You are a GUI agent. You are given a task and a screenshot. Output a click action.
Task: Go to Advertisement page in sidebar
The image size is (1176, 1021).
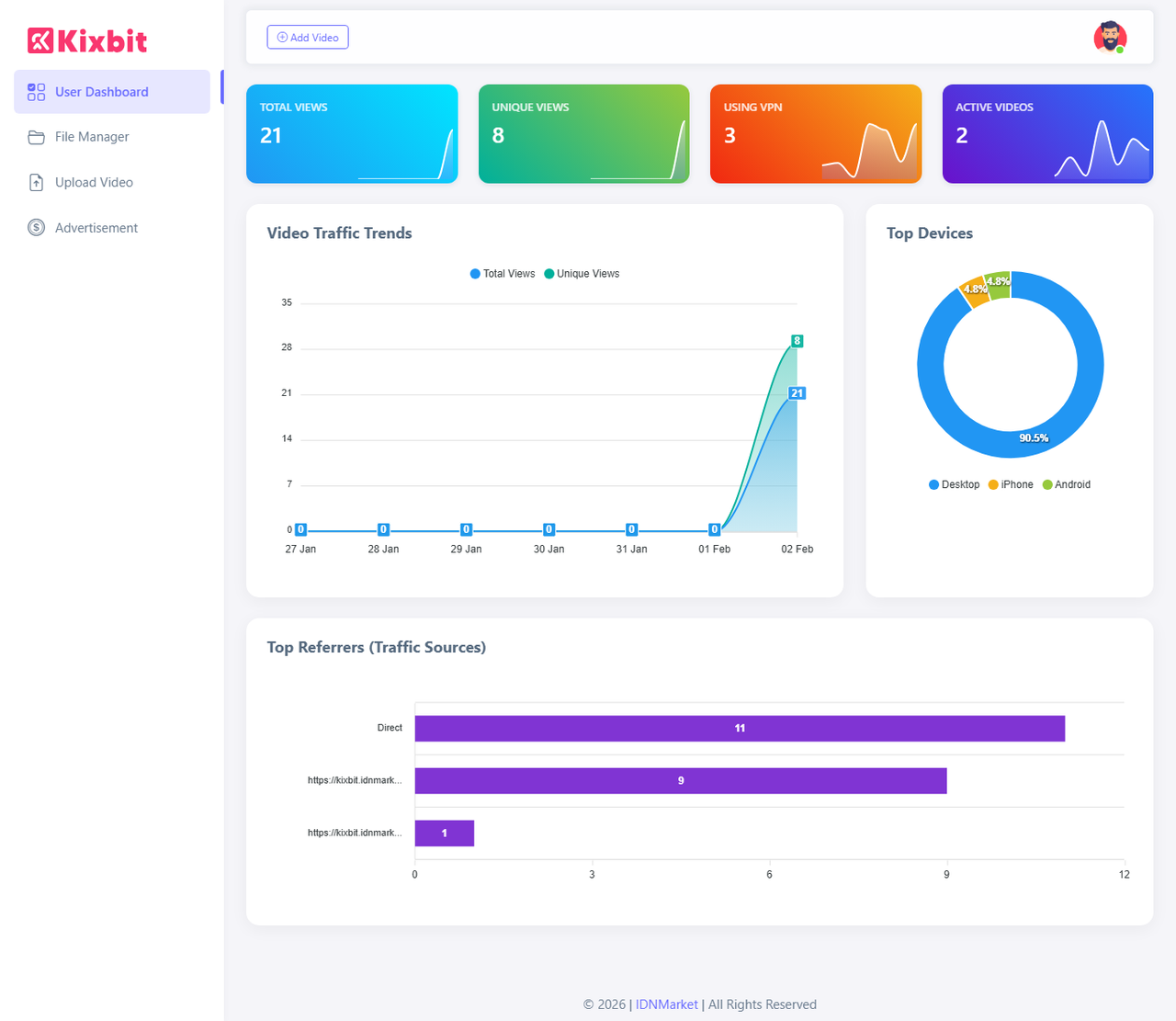[x=96, y=228]
